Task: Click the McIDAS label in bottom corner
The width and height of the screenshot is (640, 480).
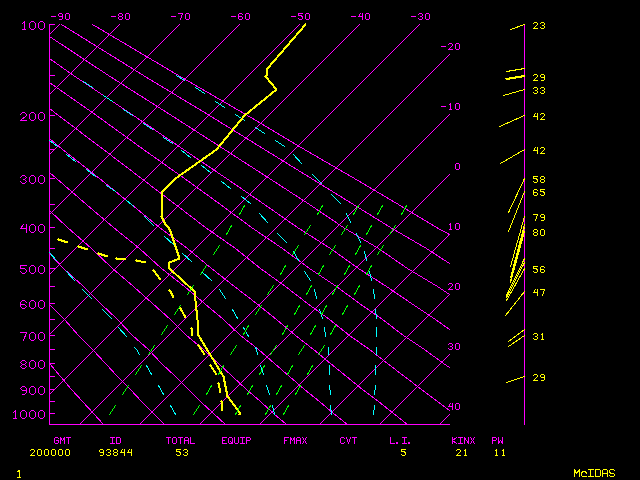Action: point(593,473)
